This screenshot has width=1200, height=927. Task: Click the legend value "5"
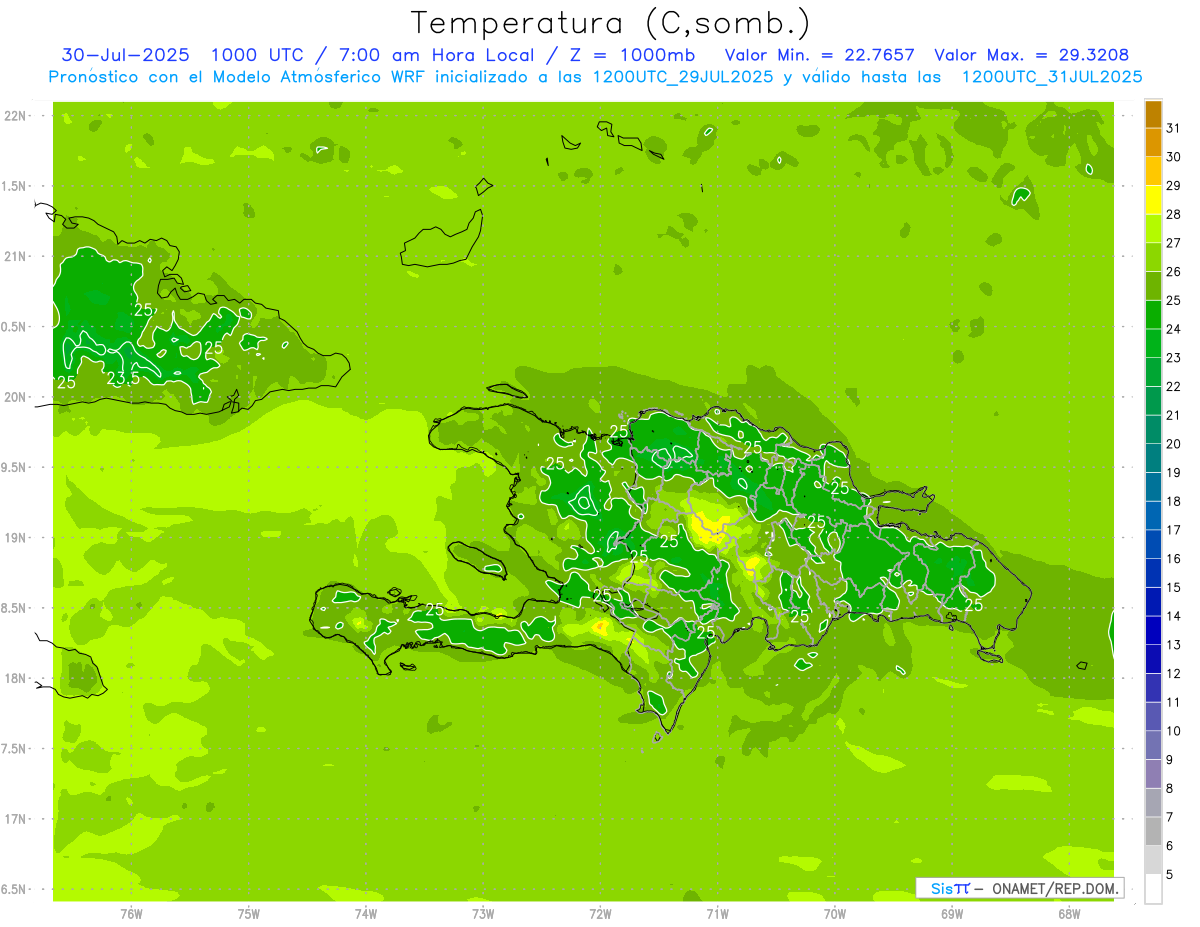pos(1170,875)
